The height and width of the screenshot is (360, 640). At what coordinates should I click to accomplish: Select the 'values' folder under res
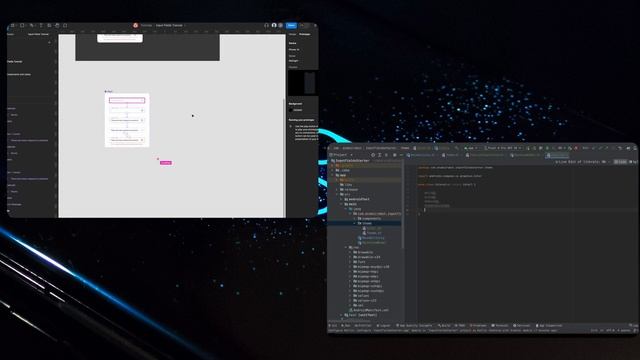pyautogui.click(x=361, y=296)
